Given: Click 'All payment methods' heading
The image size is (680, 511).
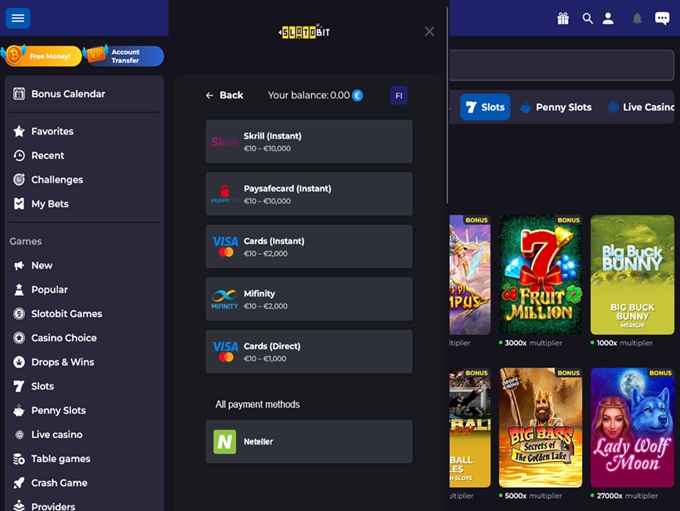Looking at the screenshot, I should click(x=258, y=404).
